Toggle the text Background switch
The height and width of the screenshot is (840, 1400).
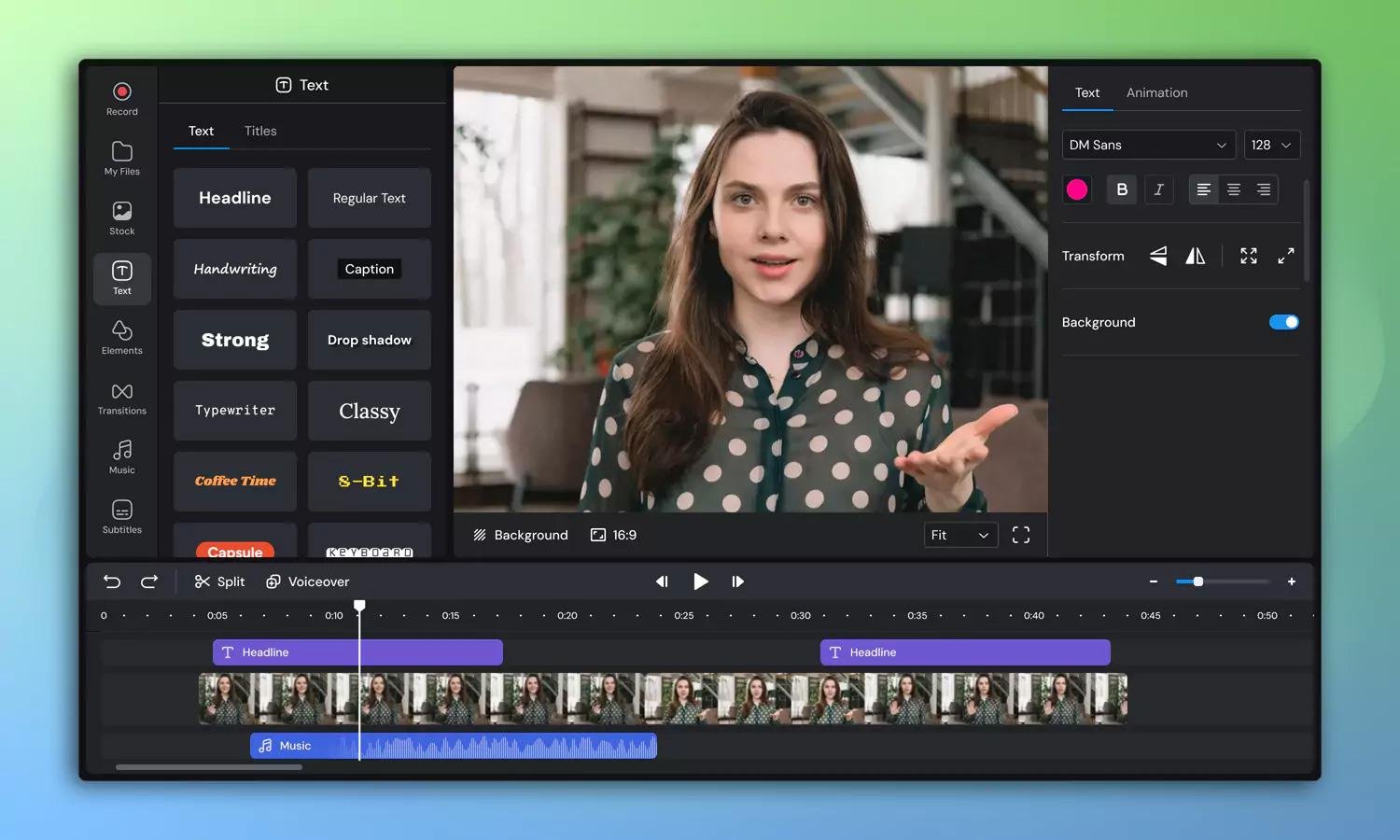[1283, 322]
